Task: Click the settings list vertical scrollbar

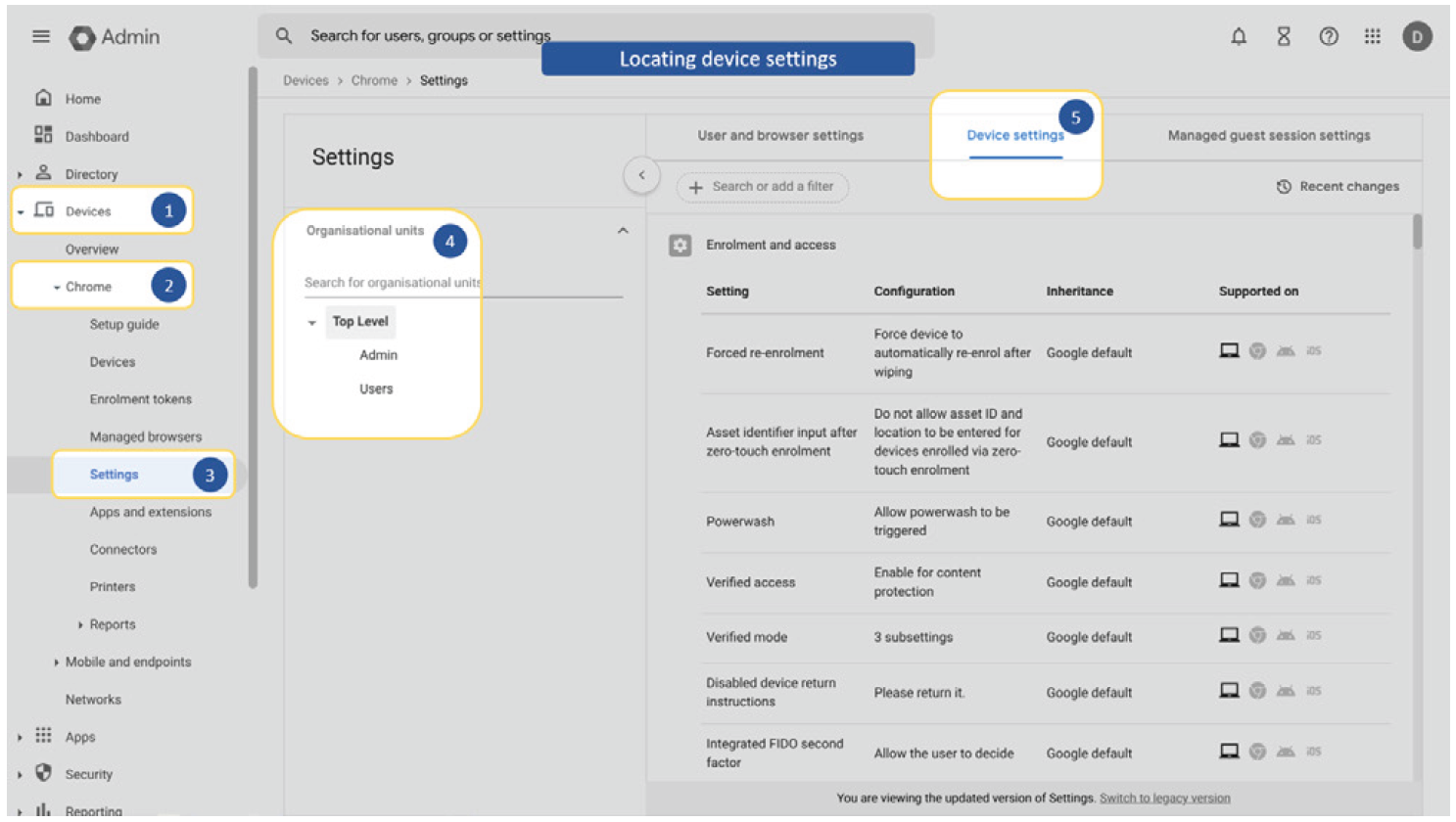Action: click(1417, 232)
